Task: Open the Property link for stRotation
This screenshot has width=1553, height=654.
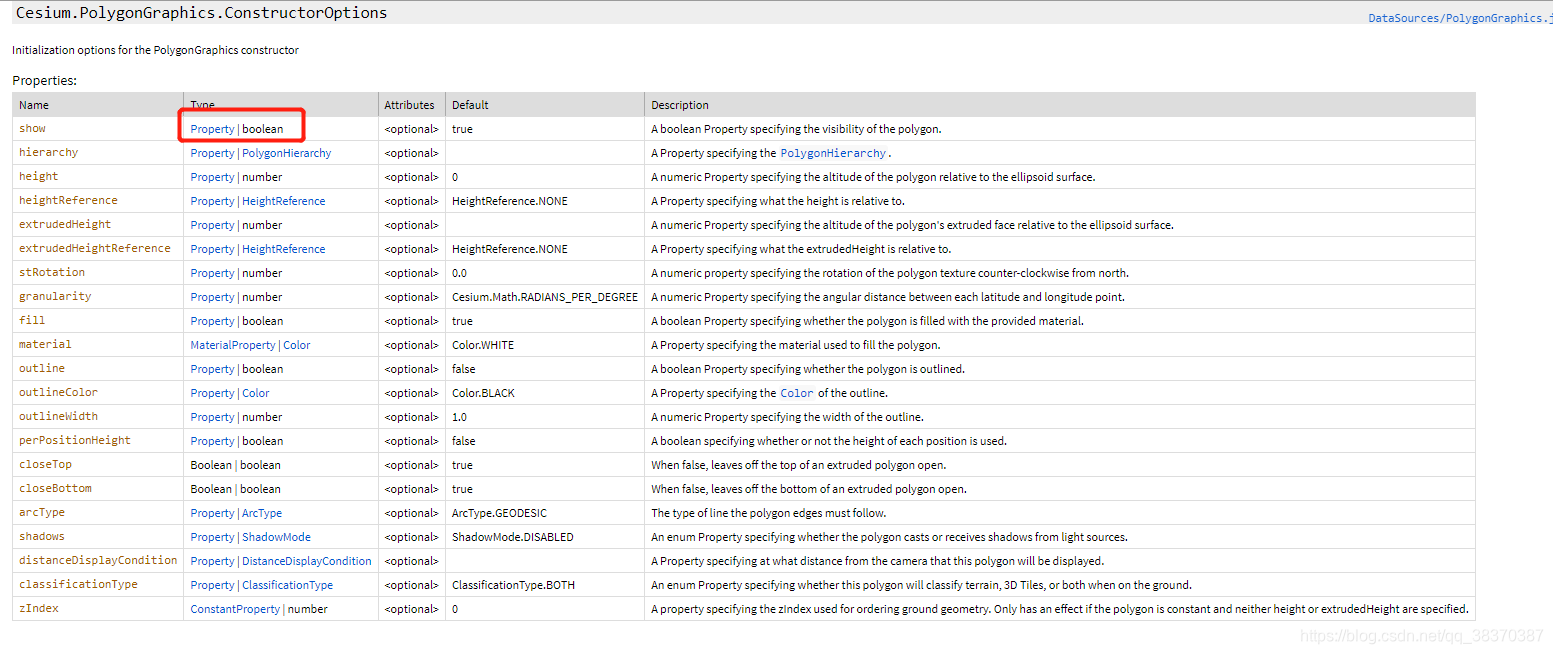Action: pos(211,272)
